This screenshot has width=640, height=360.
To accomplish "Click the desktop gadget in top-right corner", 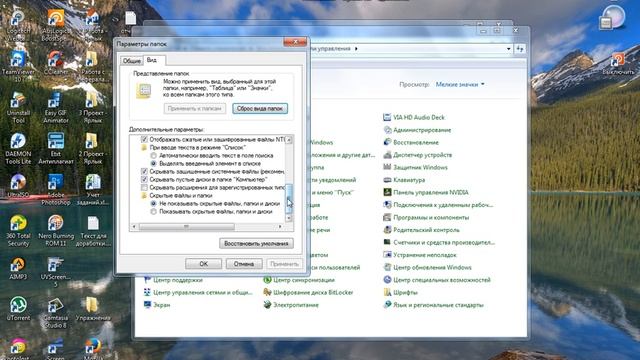I will (612, 18).
